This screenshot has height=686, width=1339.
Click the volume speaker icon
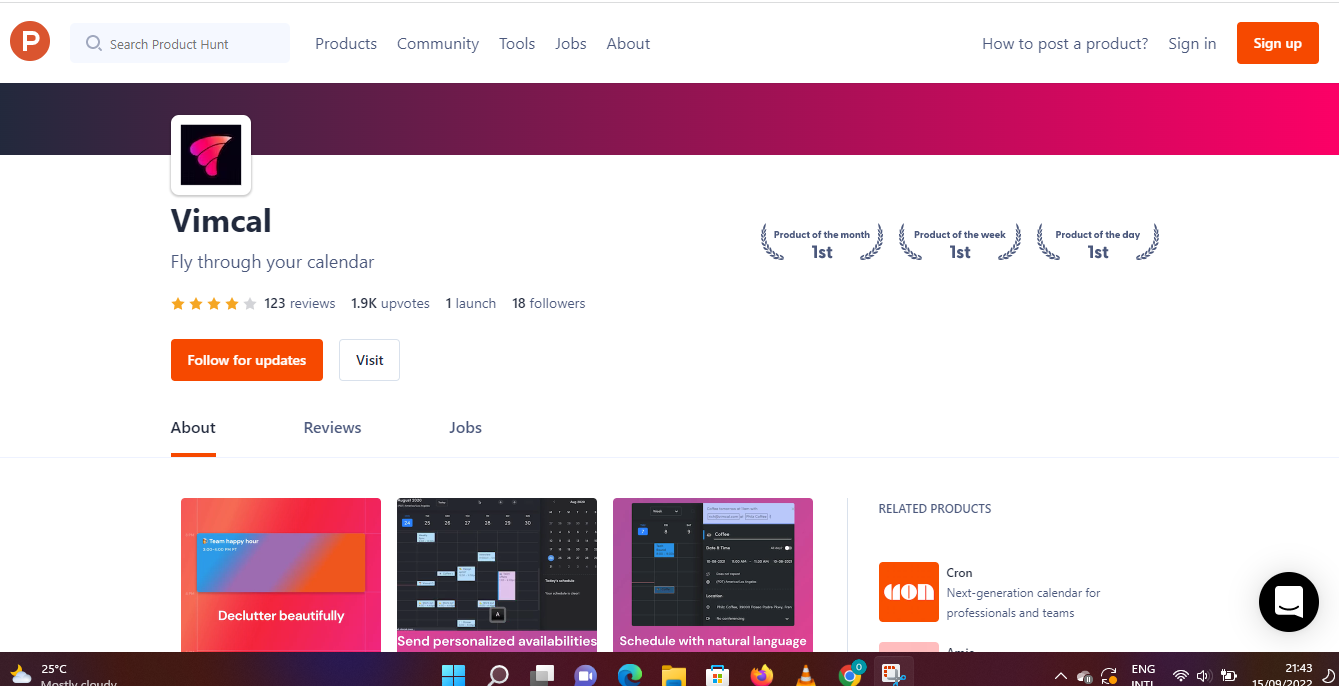[1204, 676]
